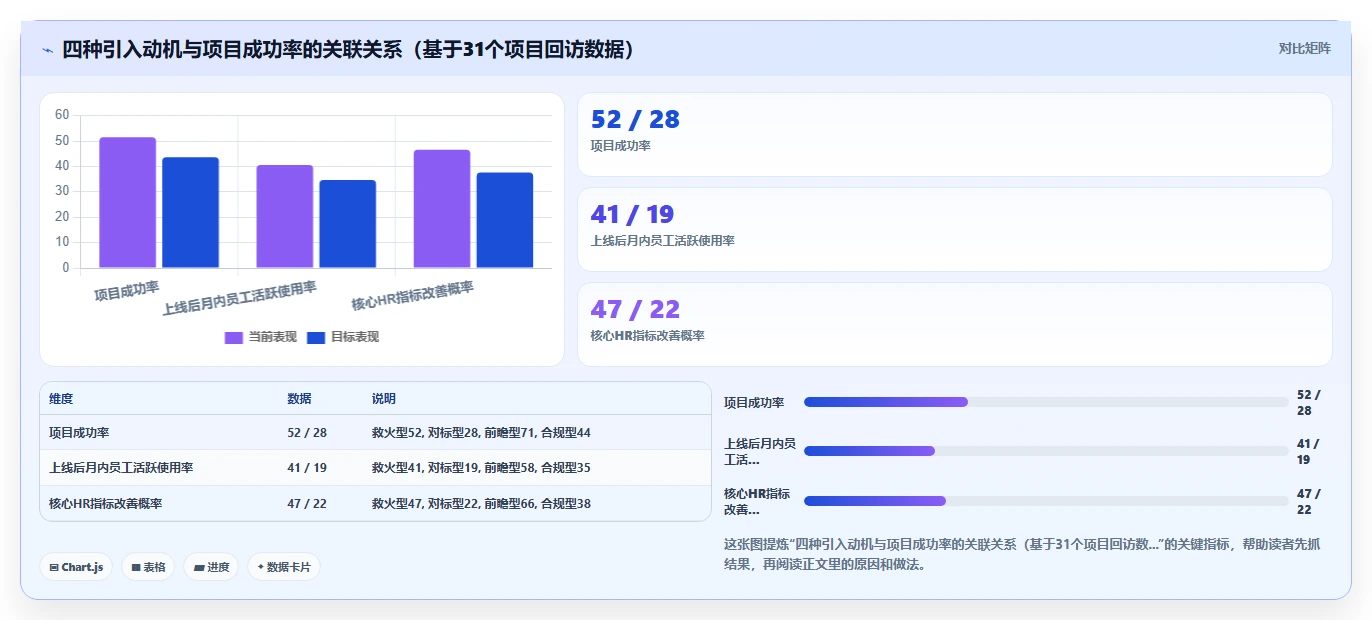
Task: Click the 上线后月内员工工活… progress bar
Action: click(x=1046, y=451)
